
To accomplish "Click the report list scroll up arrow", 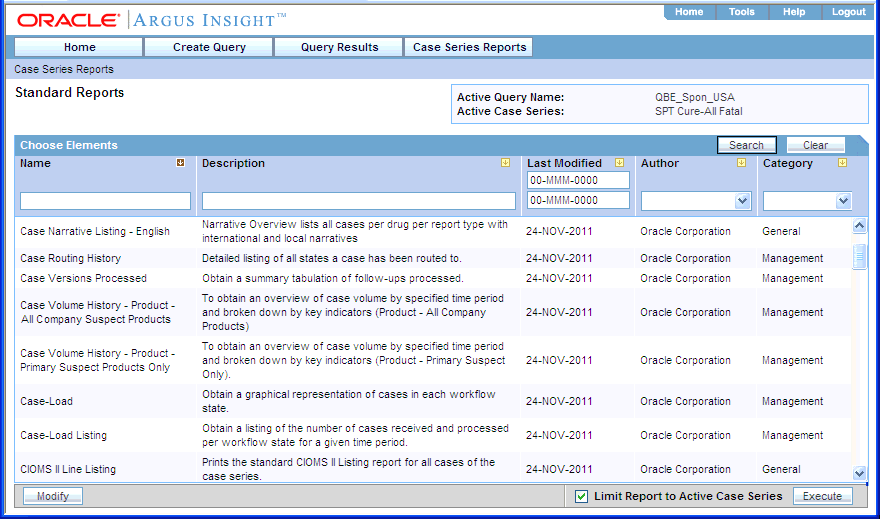I will pyautogui.click(x=859, y=226).
